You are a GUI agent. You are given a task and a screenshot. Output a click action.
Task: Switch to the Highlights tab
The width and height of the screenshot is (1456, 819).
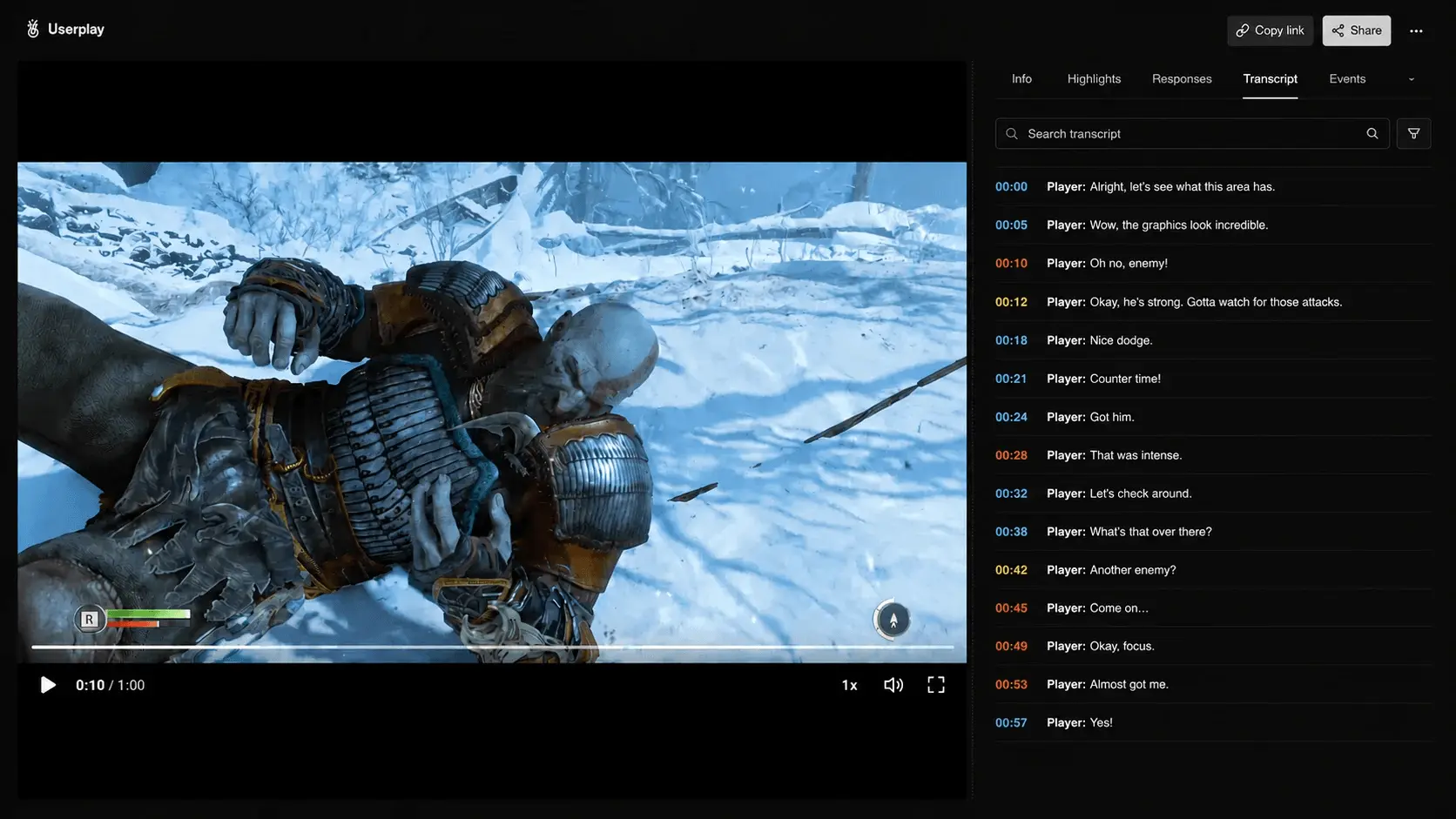pos(1094,78)
